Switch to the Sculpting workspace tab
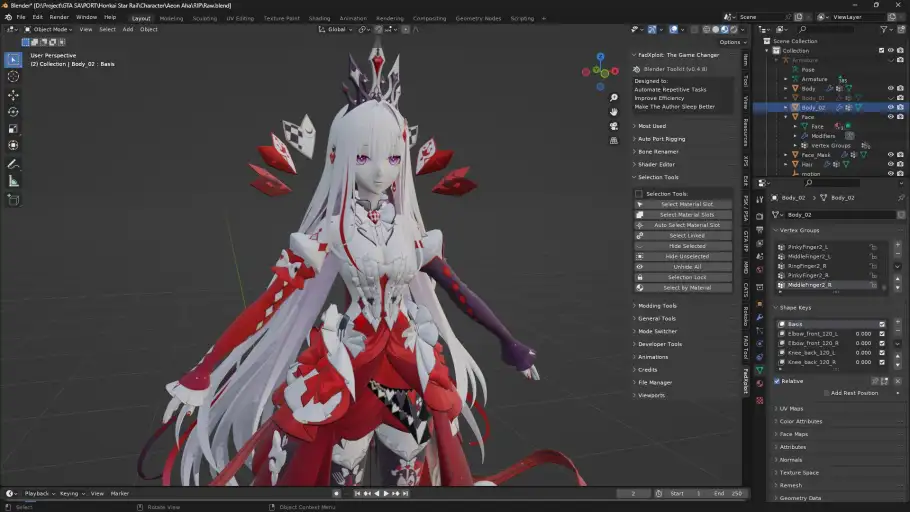The width and height of the screenshot is (910, 512). point(204,18)
